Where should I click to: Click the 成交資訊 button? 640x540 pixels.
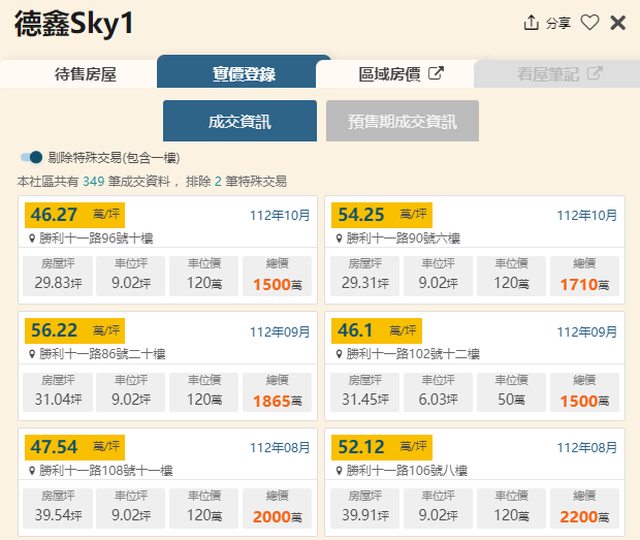(239, 121)
